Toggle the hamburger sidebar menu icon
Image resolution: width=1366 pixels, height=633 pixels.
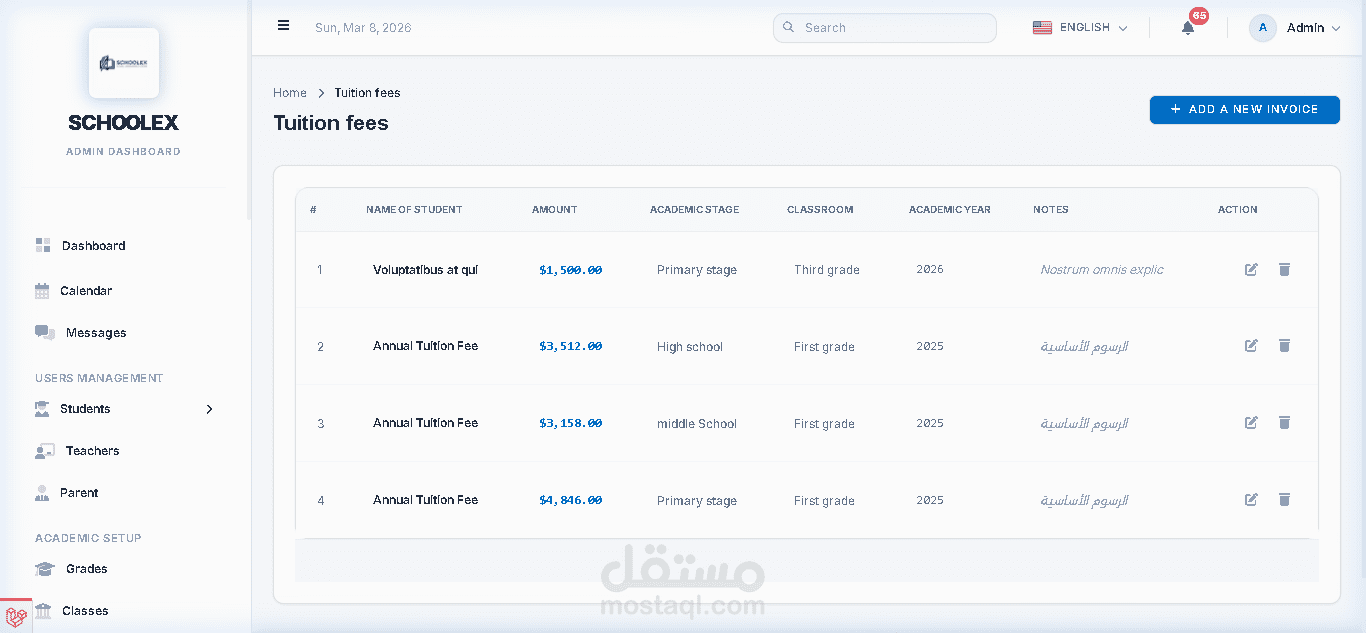284,26
